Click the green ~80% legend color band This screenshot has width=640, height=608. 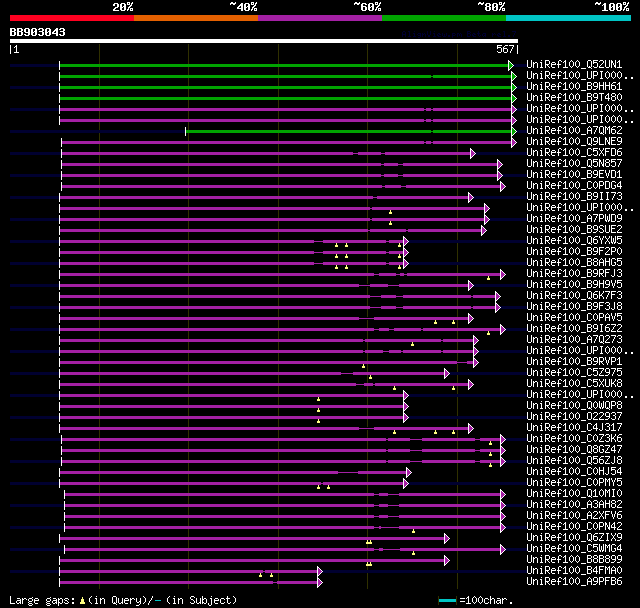pos(444,18)
